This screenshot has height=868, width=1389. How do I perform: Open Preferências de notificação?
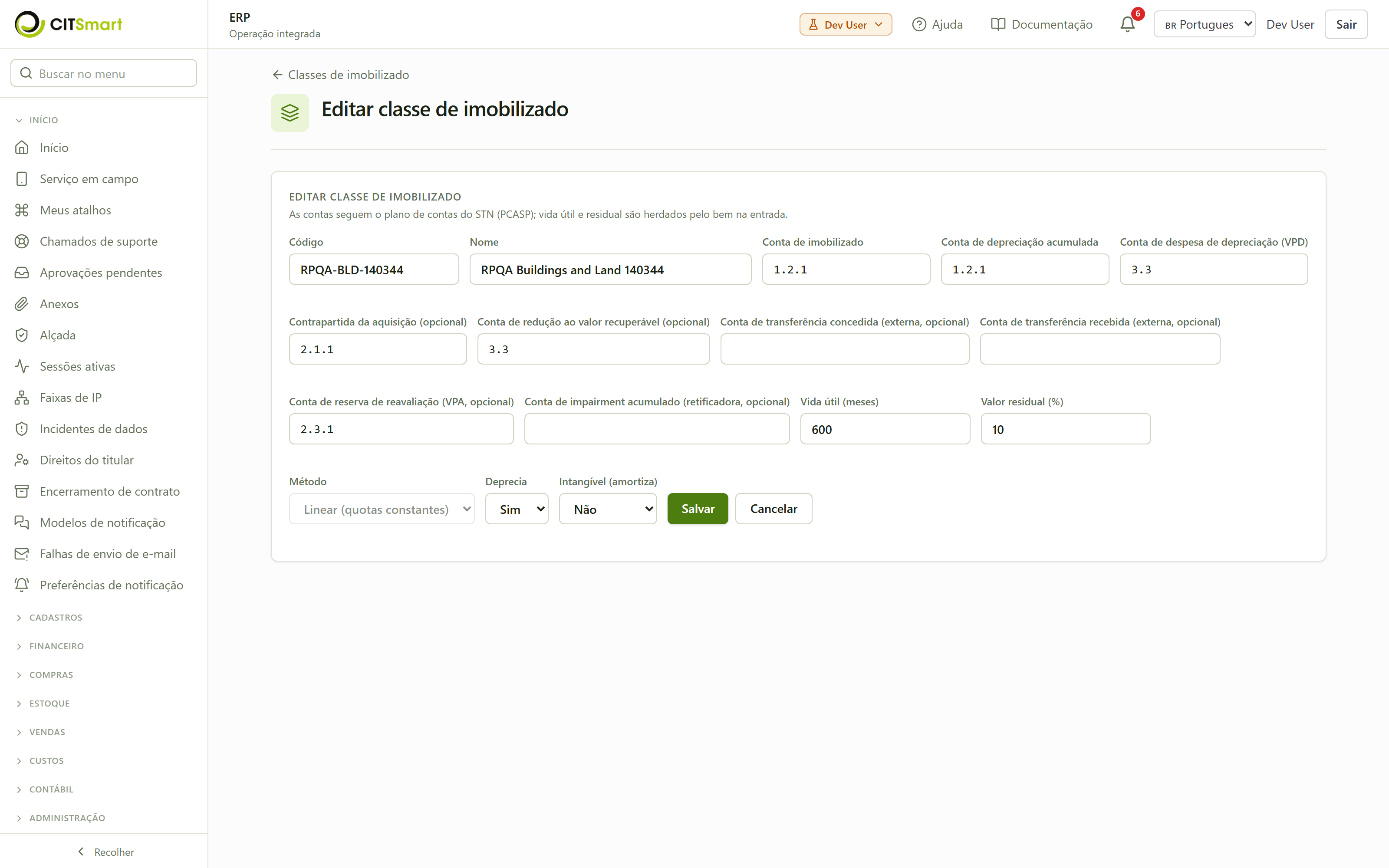pos(103,585)
